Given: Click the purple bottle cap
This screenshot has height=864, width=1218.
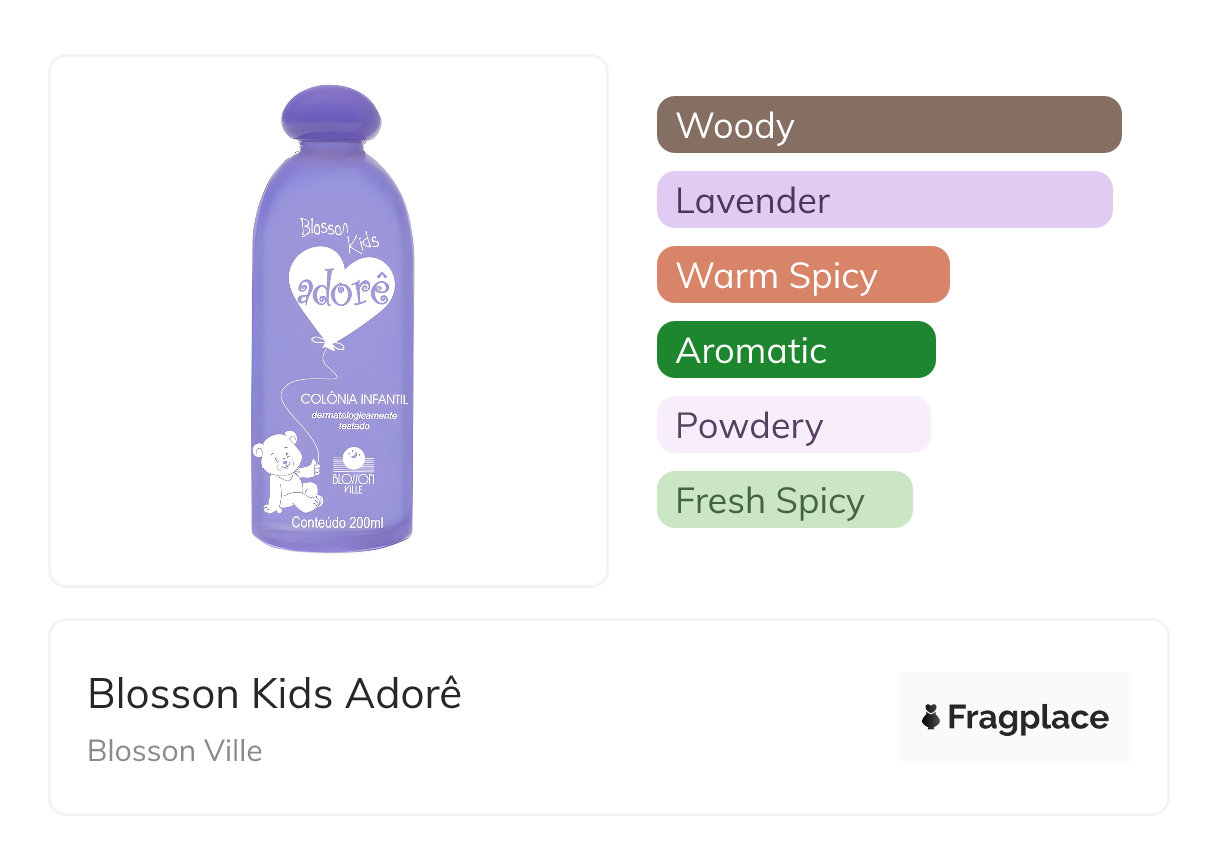Looking at the screenshot, I should click(x=332, y=113).
